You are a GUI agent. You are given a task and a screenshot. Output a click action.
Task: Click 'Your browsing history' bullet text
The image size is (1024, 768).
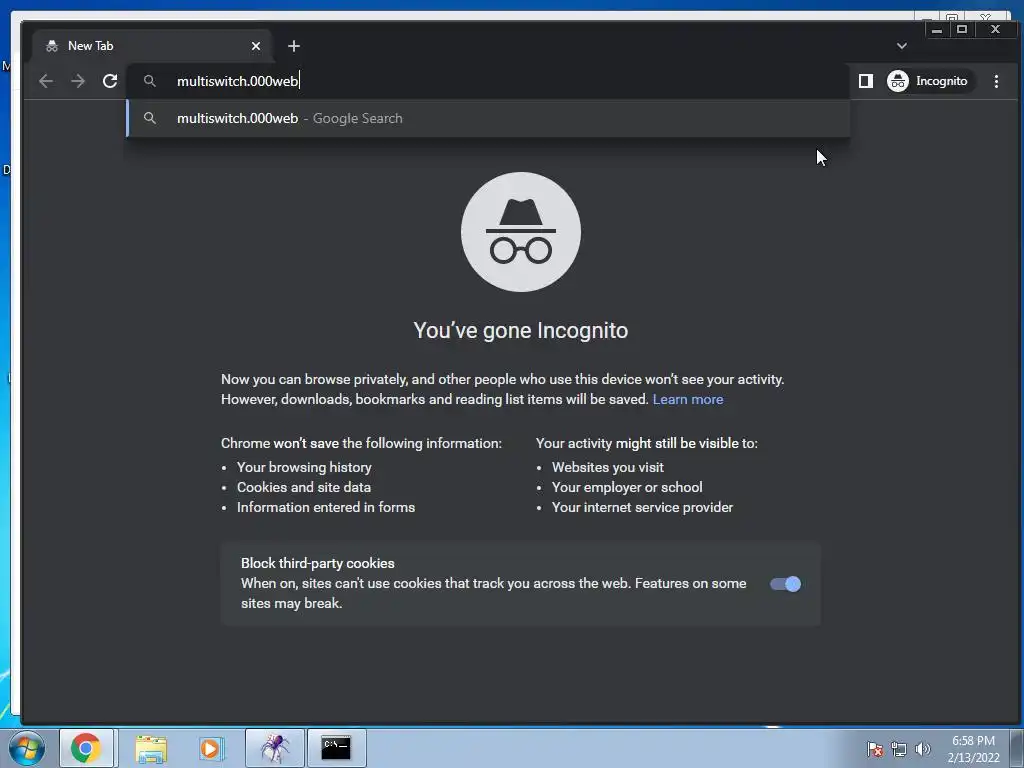pos(304,468)
